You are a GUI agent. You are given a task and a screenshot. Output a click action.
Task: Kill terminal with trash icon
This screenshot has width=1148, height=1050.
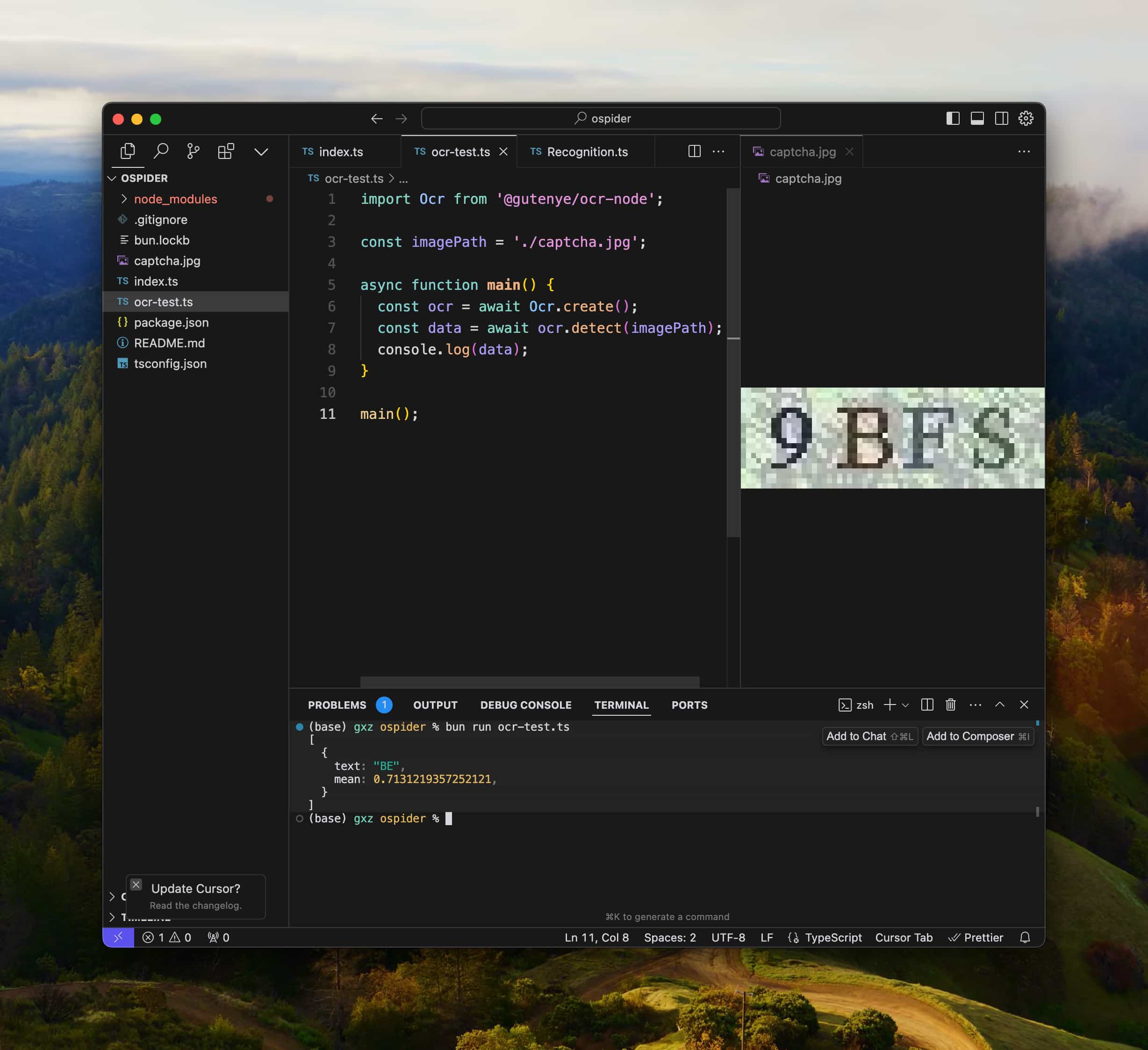(x=950, y=705)
